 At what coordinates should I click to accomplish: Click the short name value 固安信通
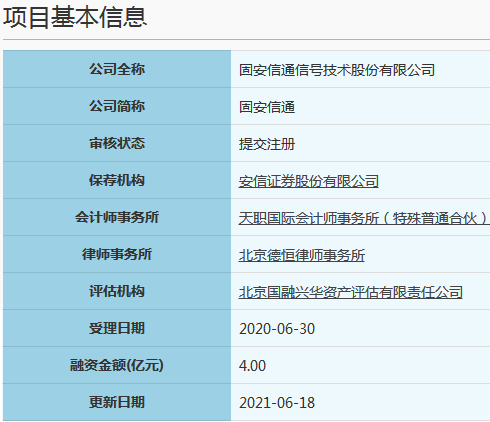[x=267, y=107]
